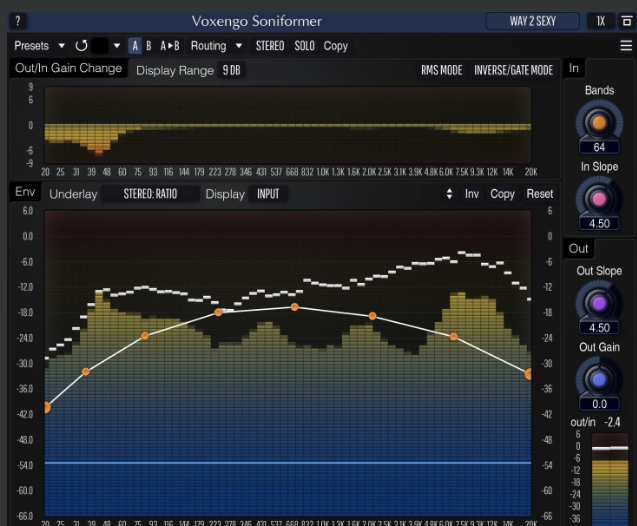Toggle the SOLO button

click(x=305, y=45)
